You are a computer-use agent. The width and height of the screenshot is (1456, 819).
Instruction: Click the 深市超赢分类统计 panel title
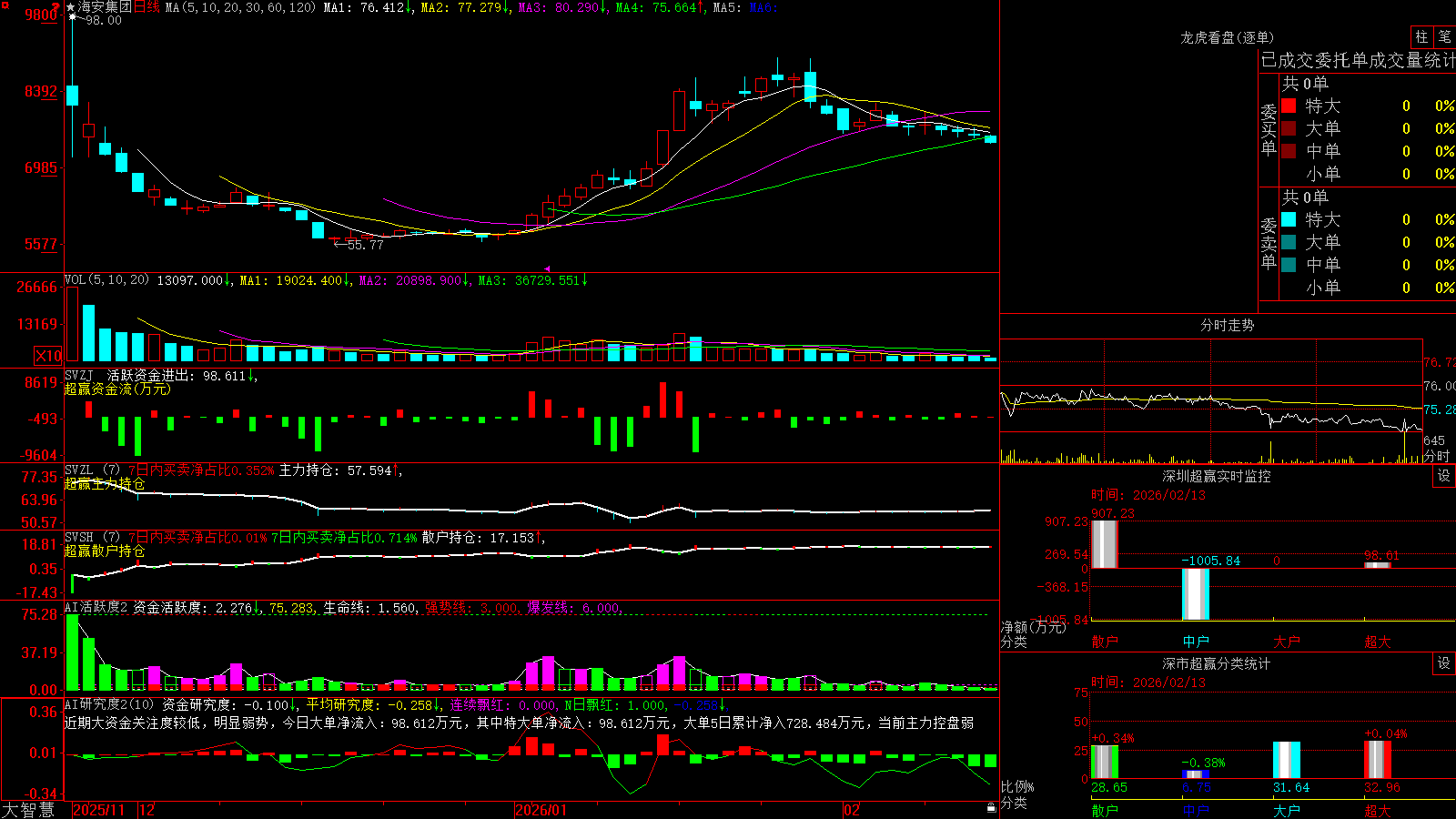[x=1217, y=663]
